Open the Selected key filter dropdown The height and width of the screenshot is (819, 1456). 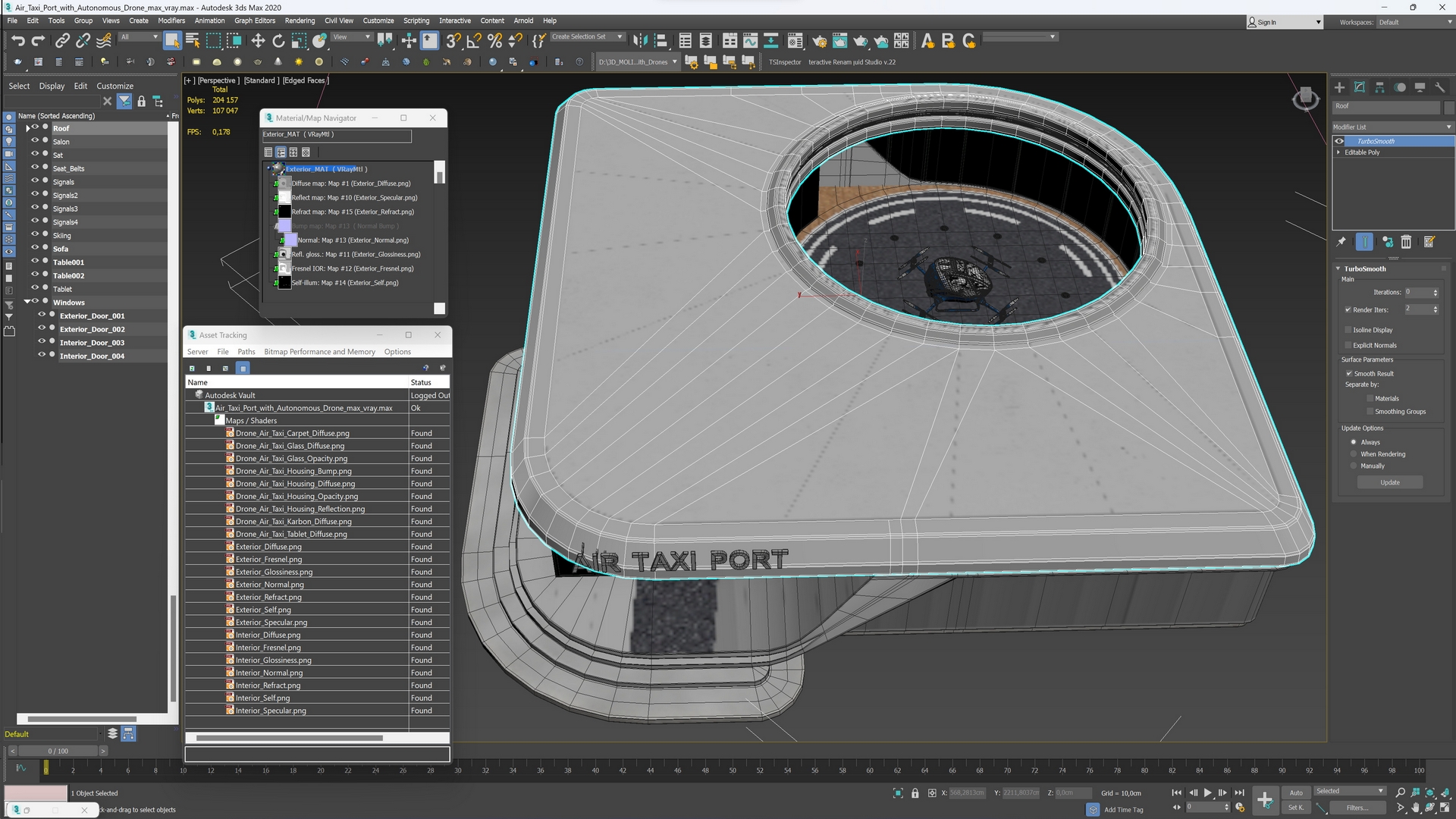click(1350, 791)
